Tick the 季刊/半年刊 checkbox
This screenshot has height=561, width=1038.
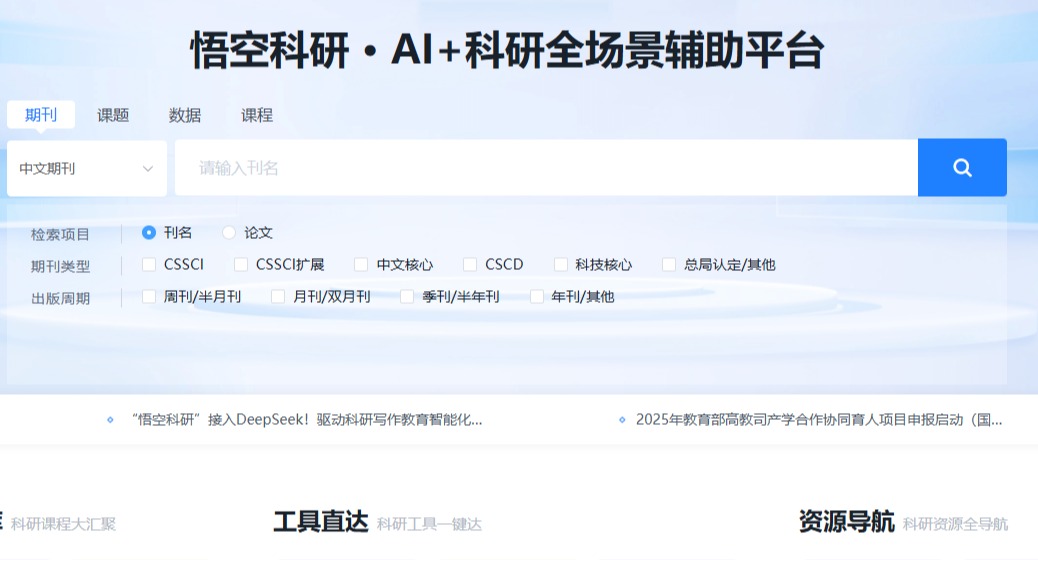click(407, 297)
